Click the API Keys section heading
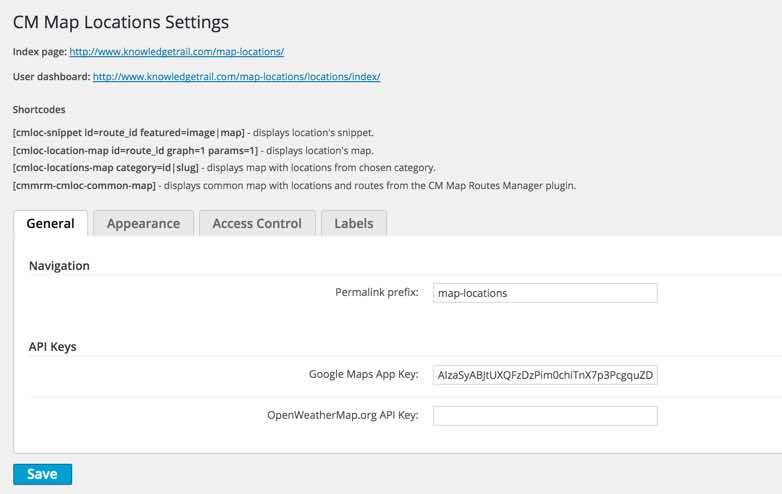 coord(53,346)
